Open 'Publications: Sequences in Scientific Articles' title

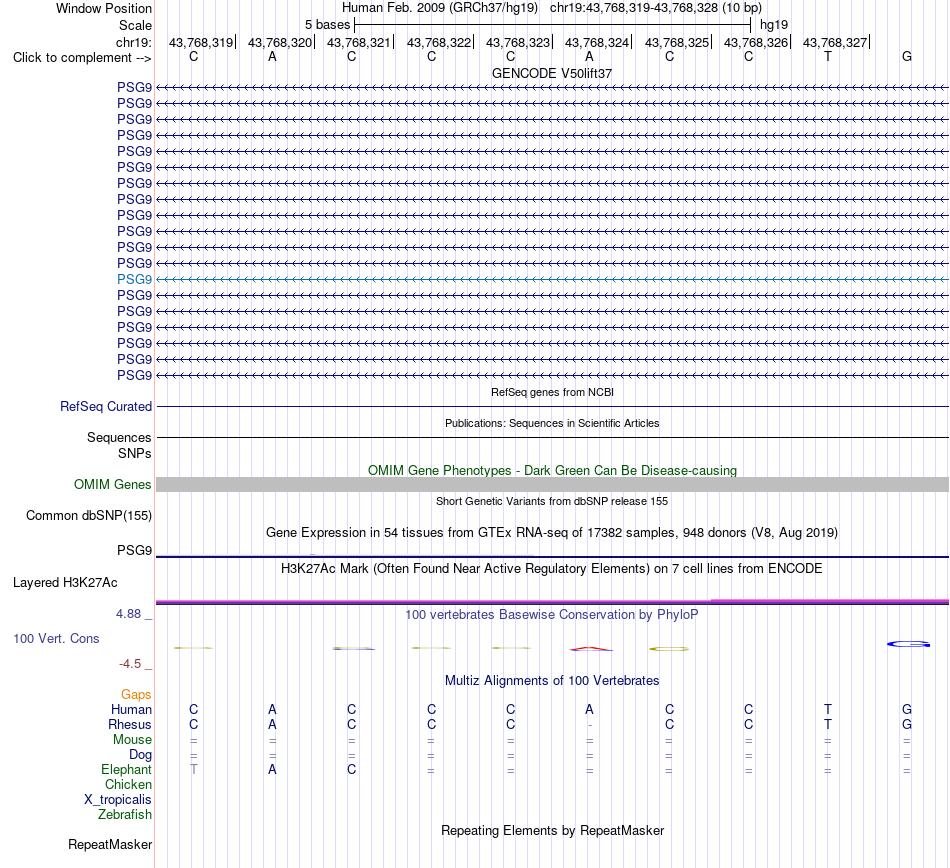(x=552, y=423)
